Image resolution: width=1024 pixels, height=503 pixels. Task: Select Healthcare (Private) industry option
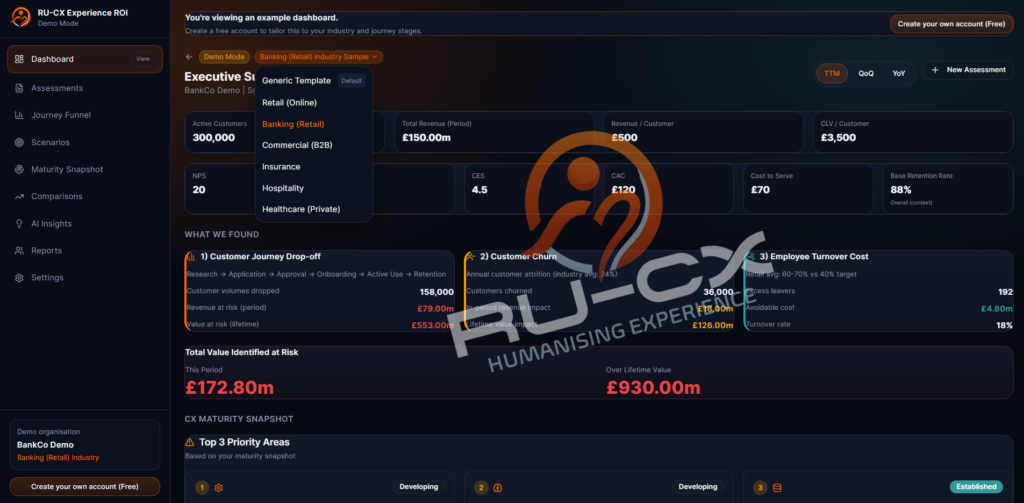pyautogui.click(x=301, y=209)
